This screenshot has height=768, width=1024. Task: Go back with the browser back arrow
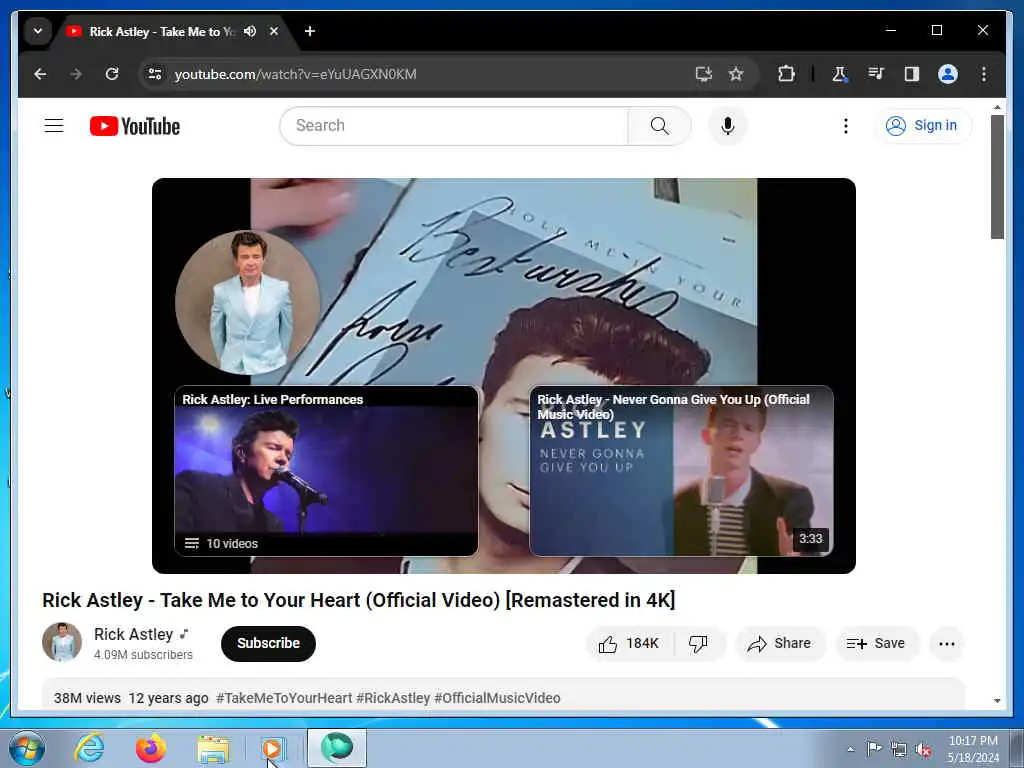[40, 74]
